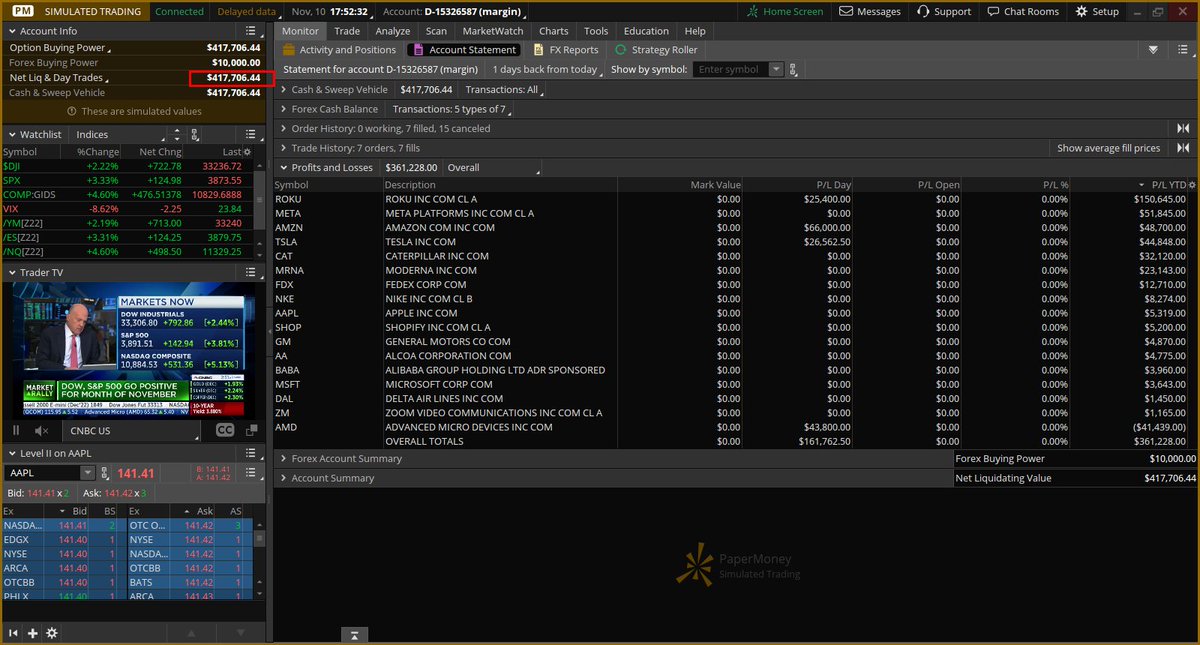Collapse the Level II on AAPL gadget
This screenshot has height=645, width=1200.
coord(11,453)
